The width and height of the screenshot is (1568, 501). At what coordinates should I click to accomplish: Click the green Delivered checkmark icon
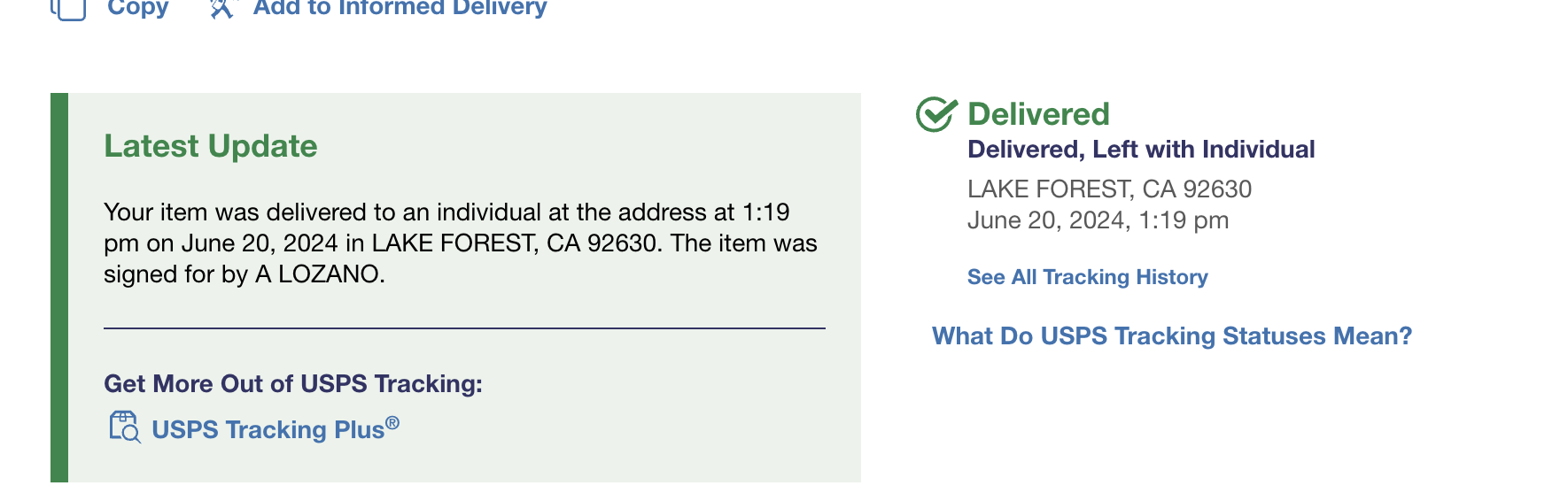[x=936, y=114]
